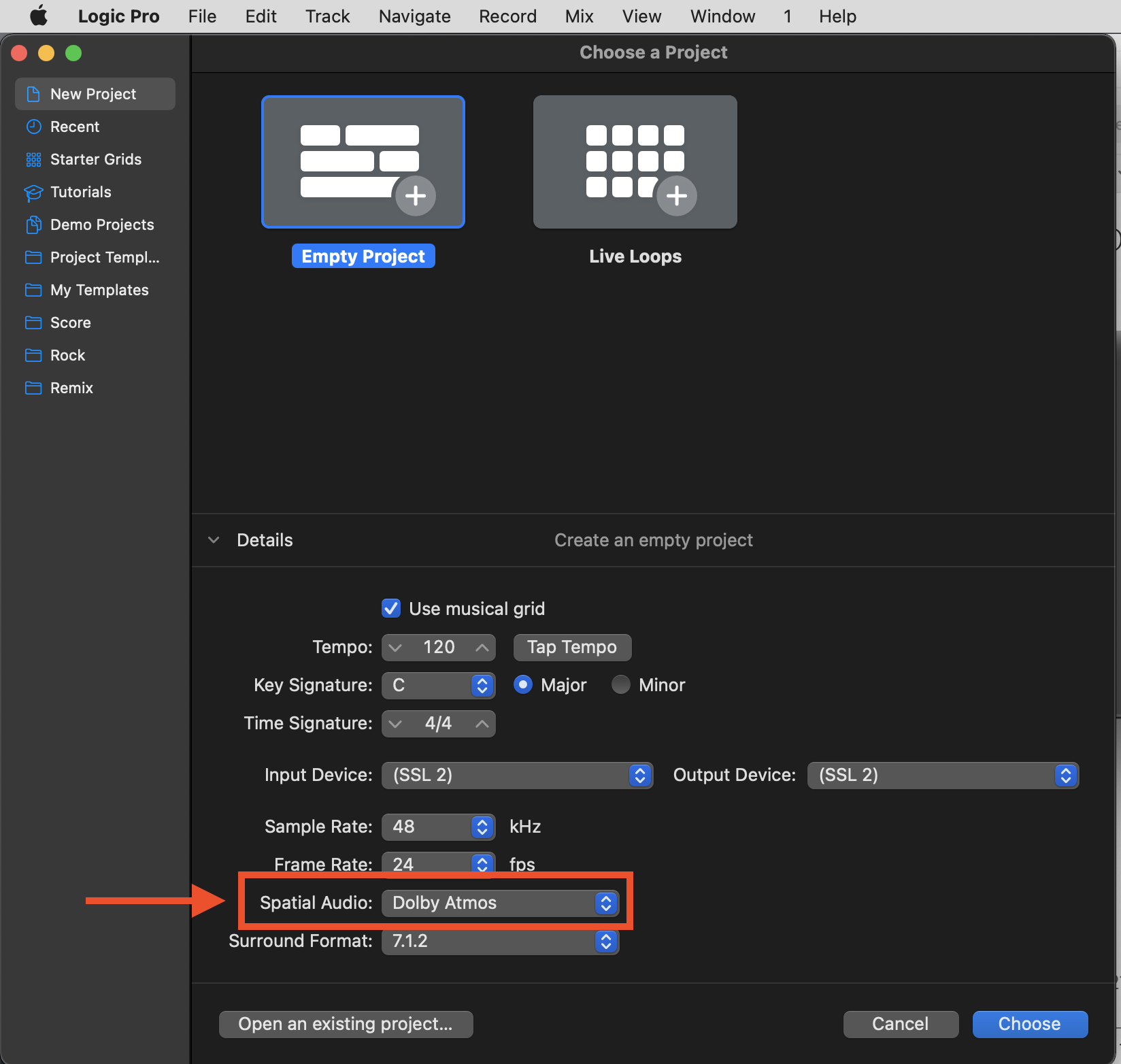
Task: Select New Project in the sidebar
Action: pos(95,94)
